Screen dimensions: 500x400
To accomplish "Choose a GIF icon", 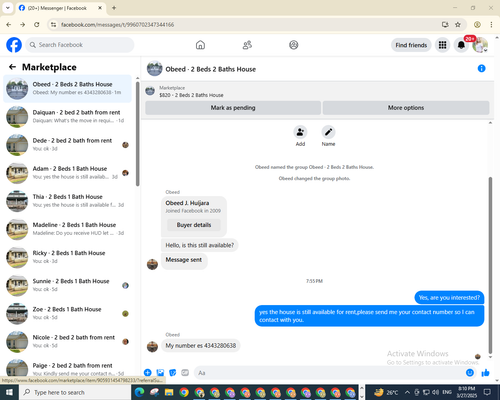I will pyautogui.click(x=185, y=373).
